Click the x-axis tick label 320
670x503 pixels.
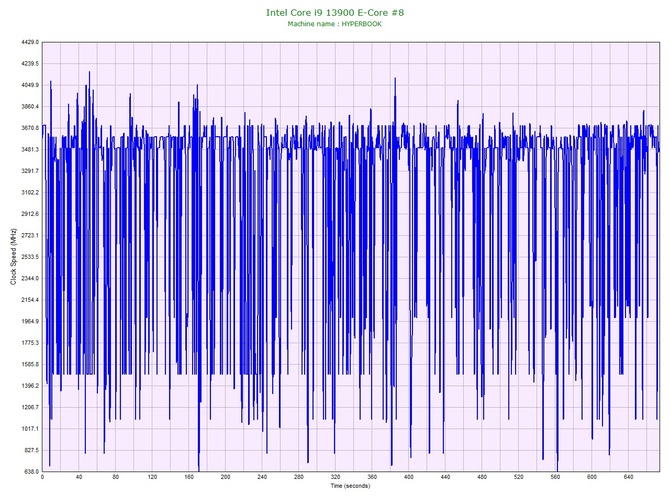coord(335,477)
